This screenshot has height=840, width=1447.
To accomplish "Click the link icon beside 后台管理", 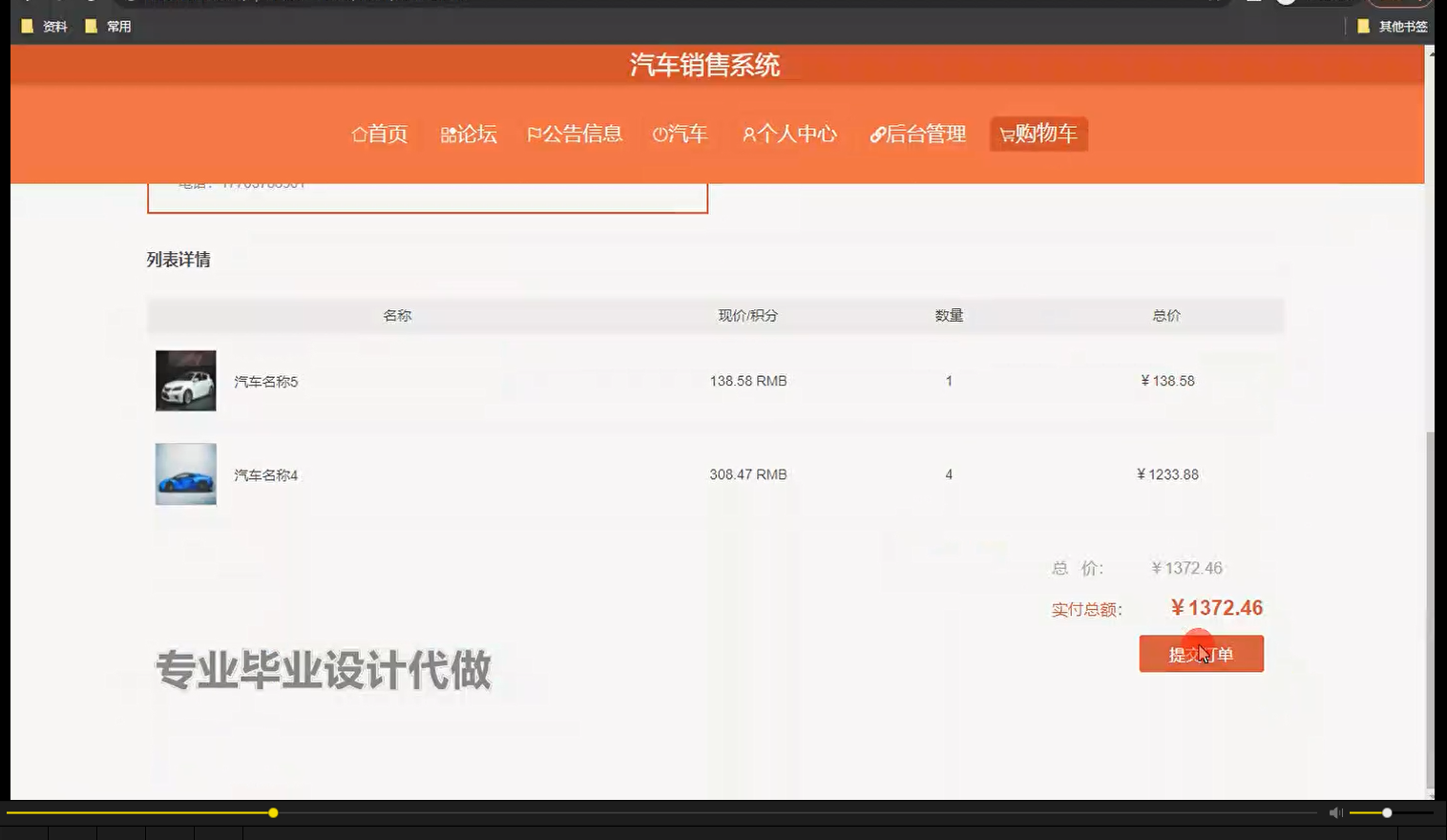I will pos(877,134).
